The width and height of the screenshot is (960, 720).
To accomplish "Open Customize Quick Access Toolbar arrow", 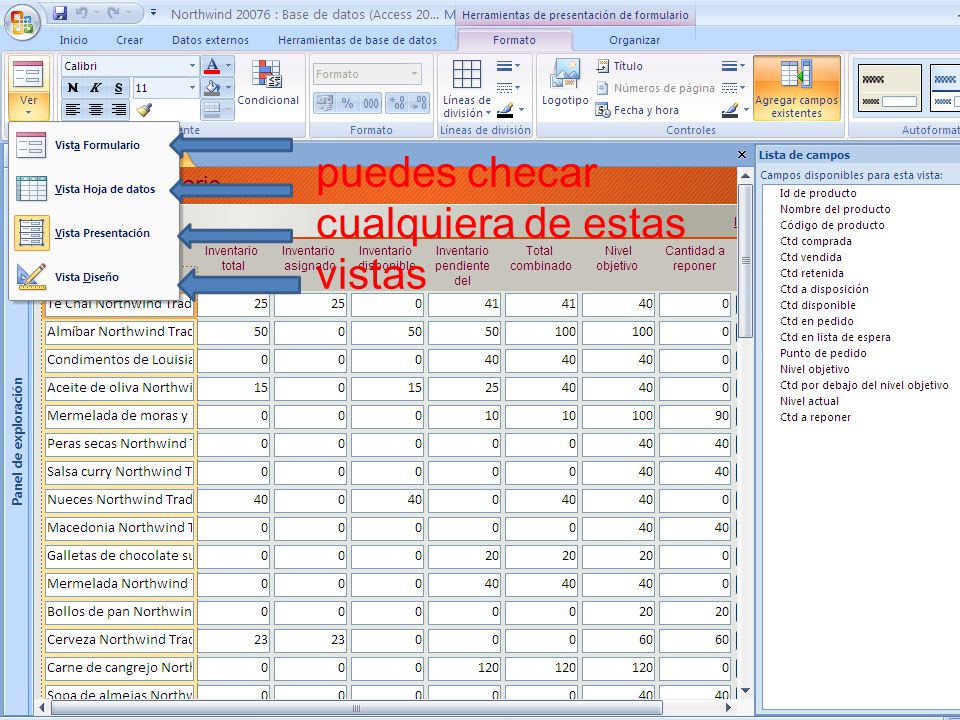I will [x=154, y=12].
